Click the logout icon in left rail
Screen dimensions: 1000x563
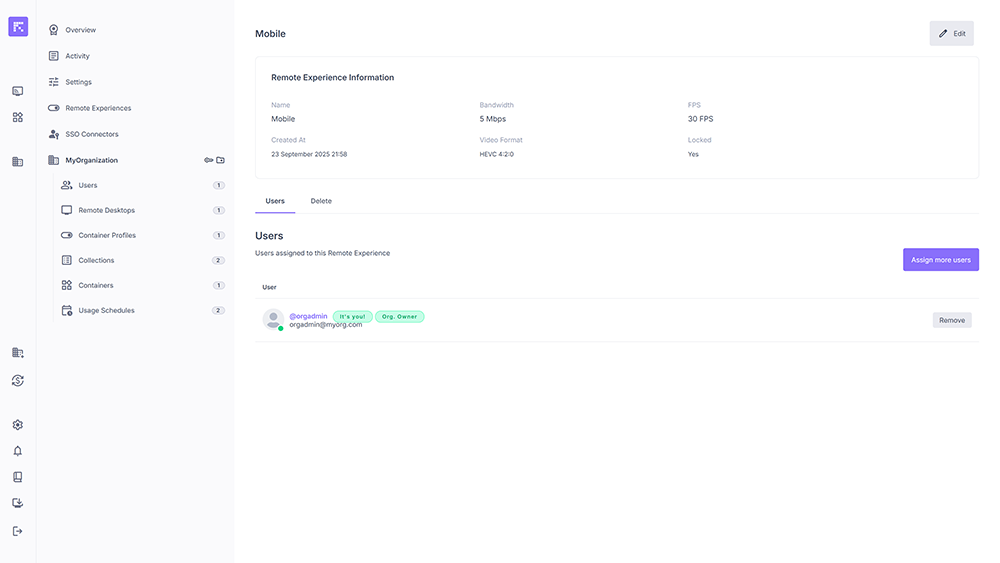18,531
